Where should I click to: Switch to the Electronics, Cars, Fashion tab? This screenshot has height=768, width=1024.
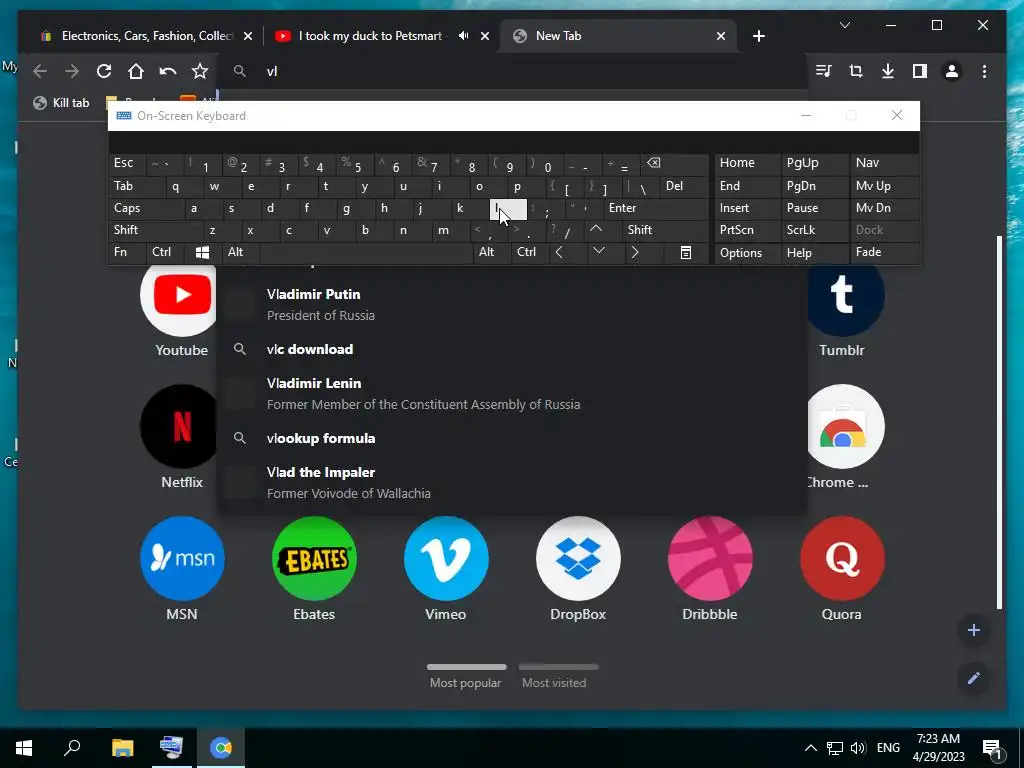(146, 36)
